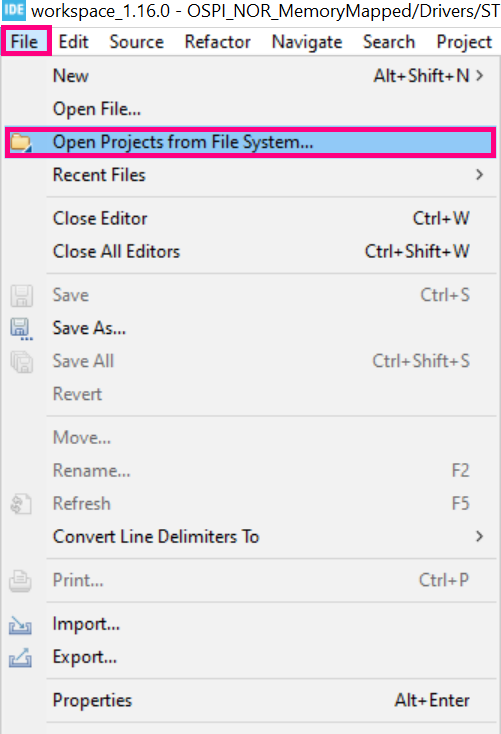Click the Export icon in the File menu
The image size is (501, 734).
[20, 657]
